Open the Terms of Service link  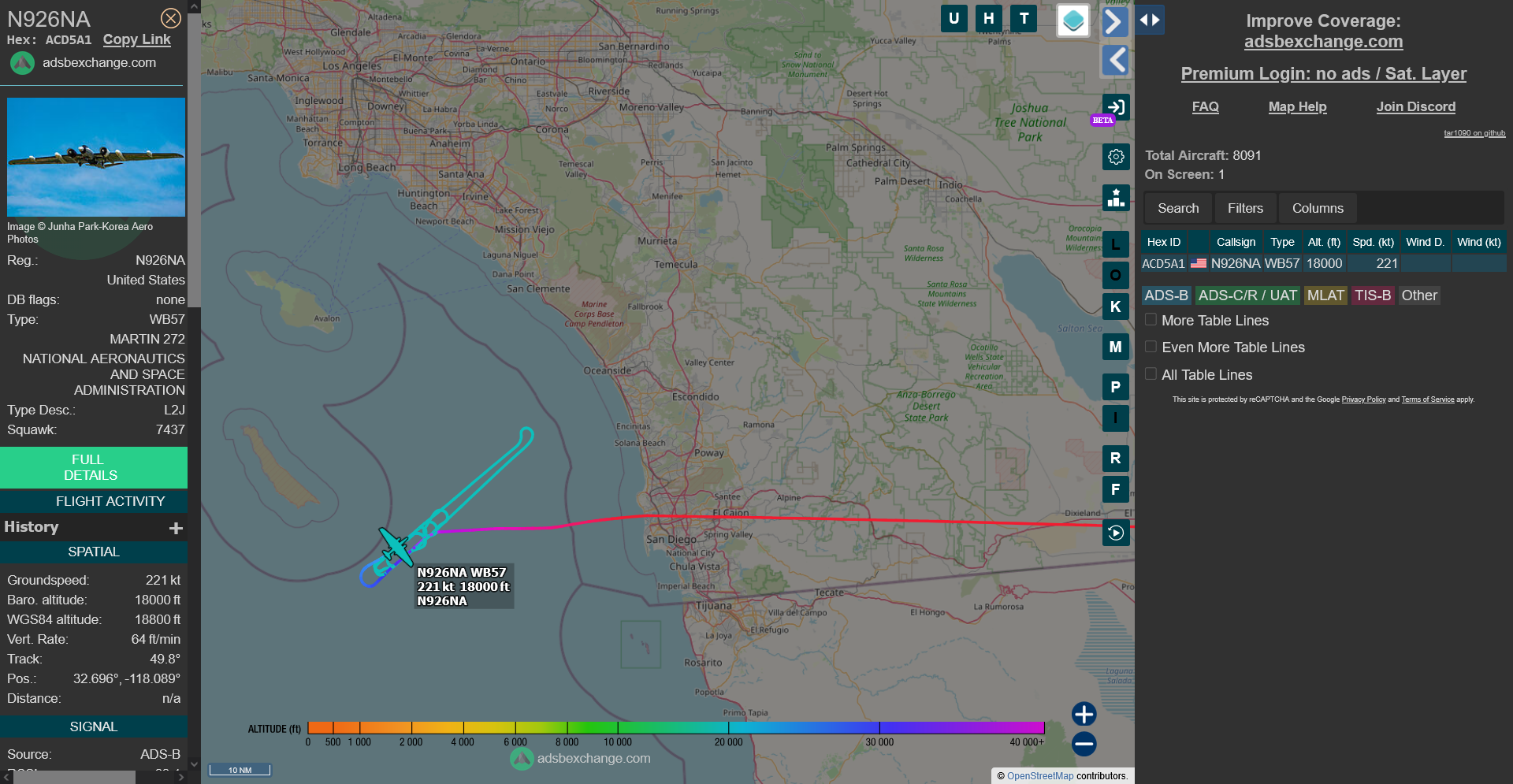pyautogui.click(x=1428, y=399)
